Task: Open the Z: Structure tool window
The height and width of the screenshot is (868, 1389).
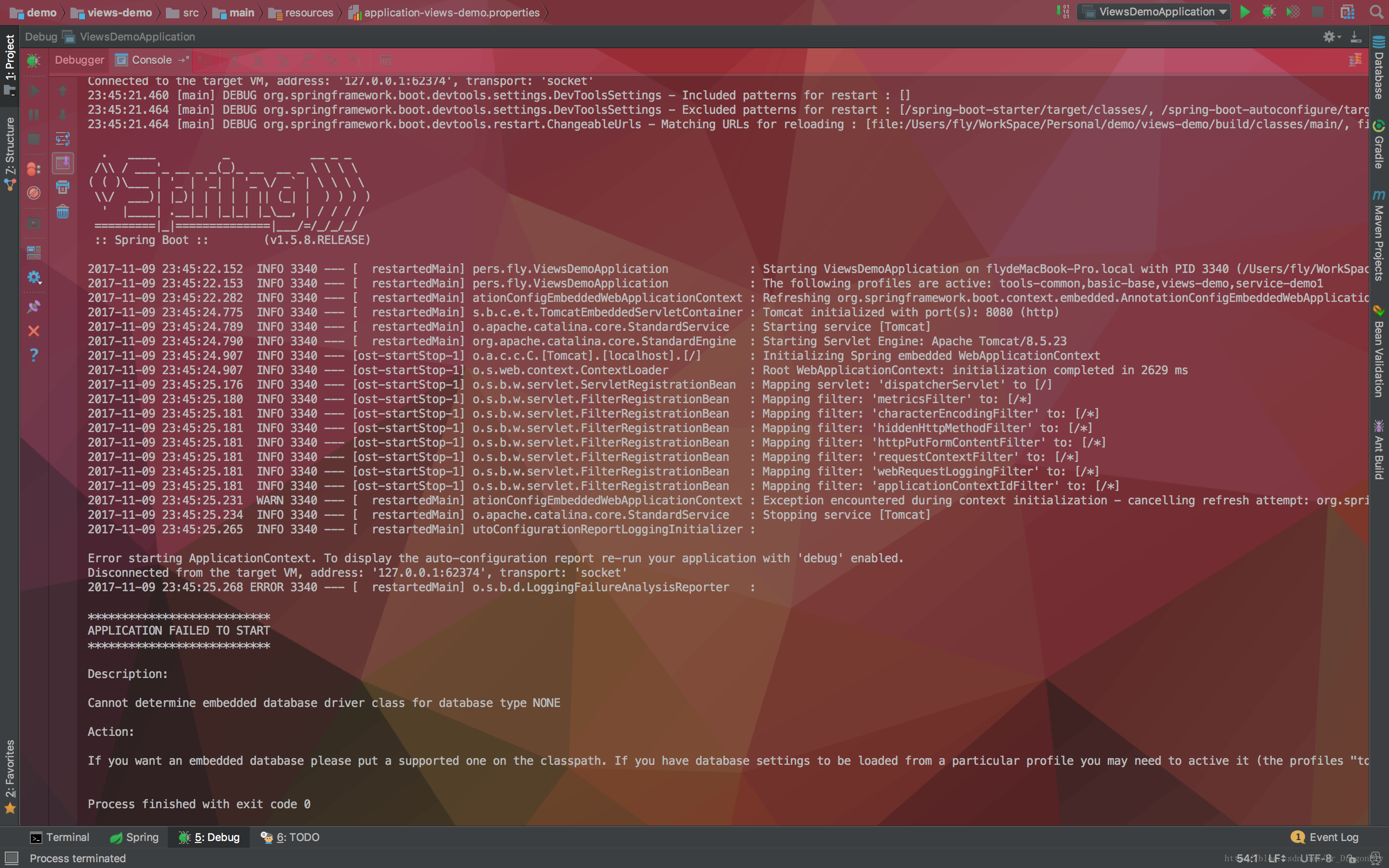Action: [10, 154]
